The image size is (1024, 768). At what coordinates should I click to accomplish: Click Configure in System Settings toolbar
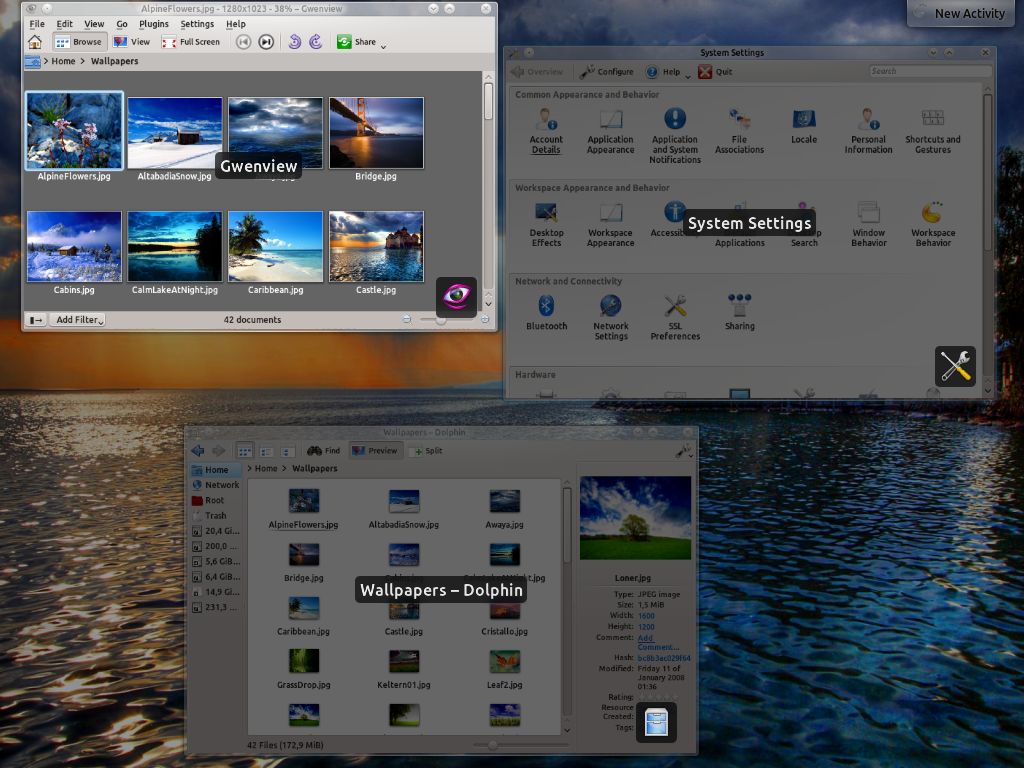[x=607, y=72]
